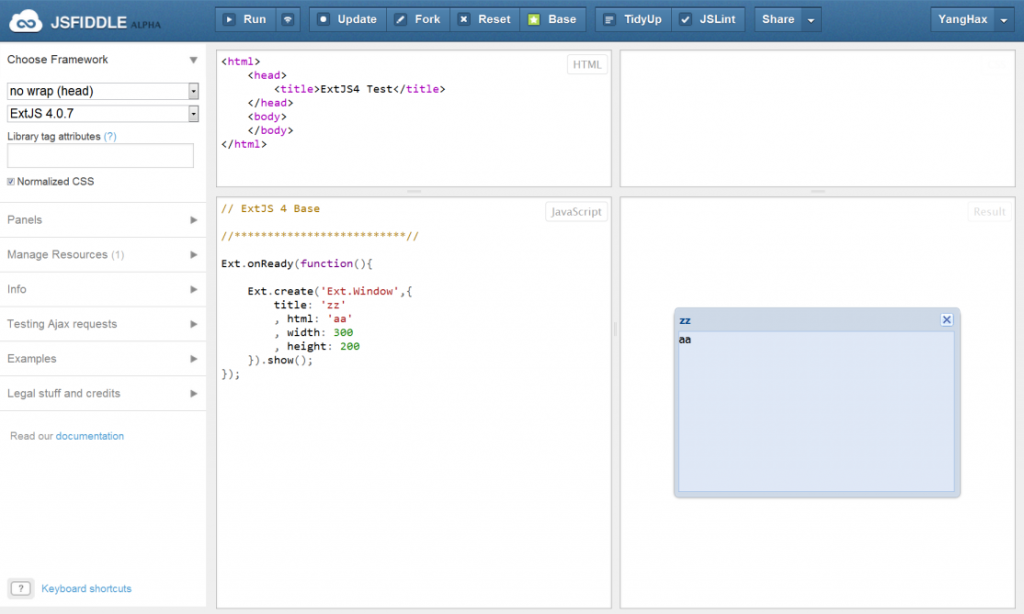1024x614 pixels.
Task: Expand Legal stuff and credits section
Action: click(x=103, y=393)
